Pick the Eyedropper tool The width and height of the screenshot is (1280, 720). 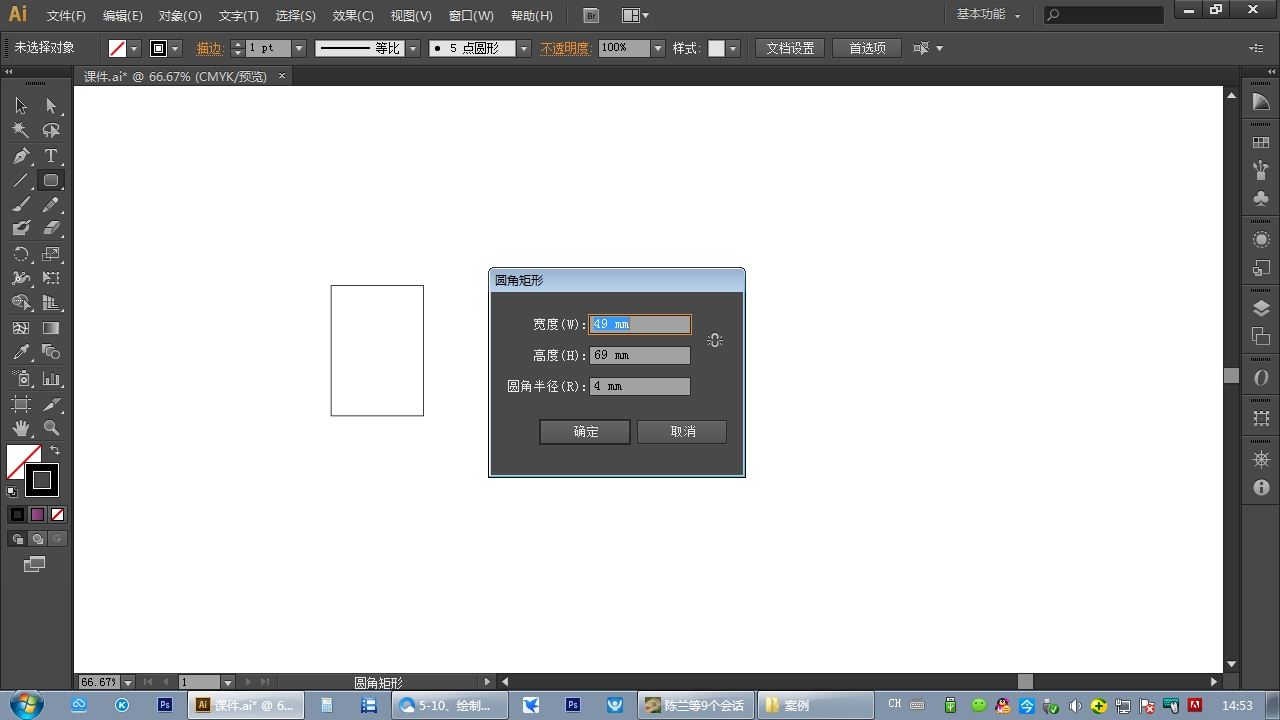[x=21, y=352]
